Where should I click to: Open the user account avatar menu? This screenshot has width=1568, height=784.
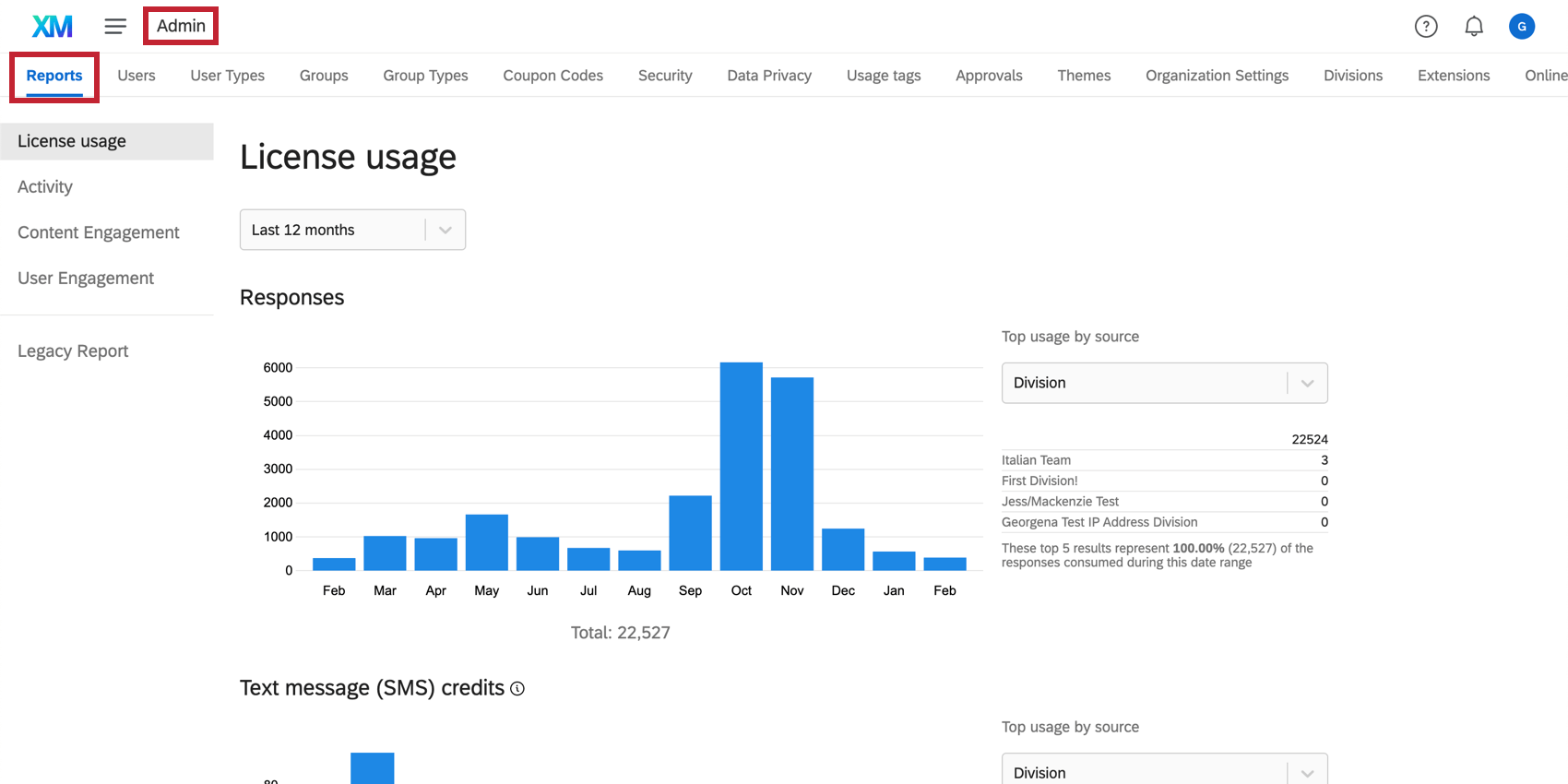(1521, 27)
